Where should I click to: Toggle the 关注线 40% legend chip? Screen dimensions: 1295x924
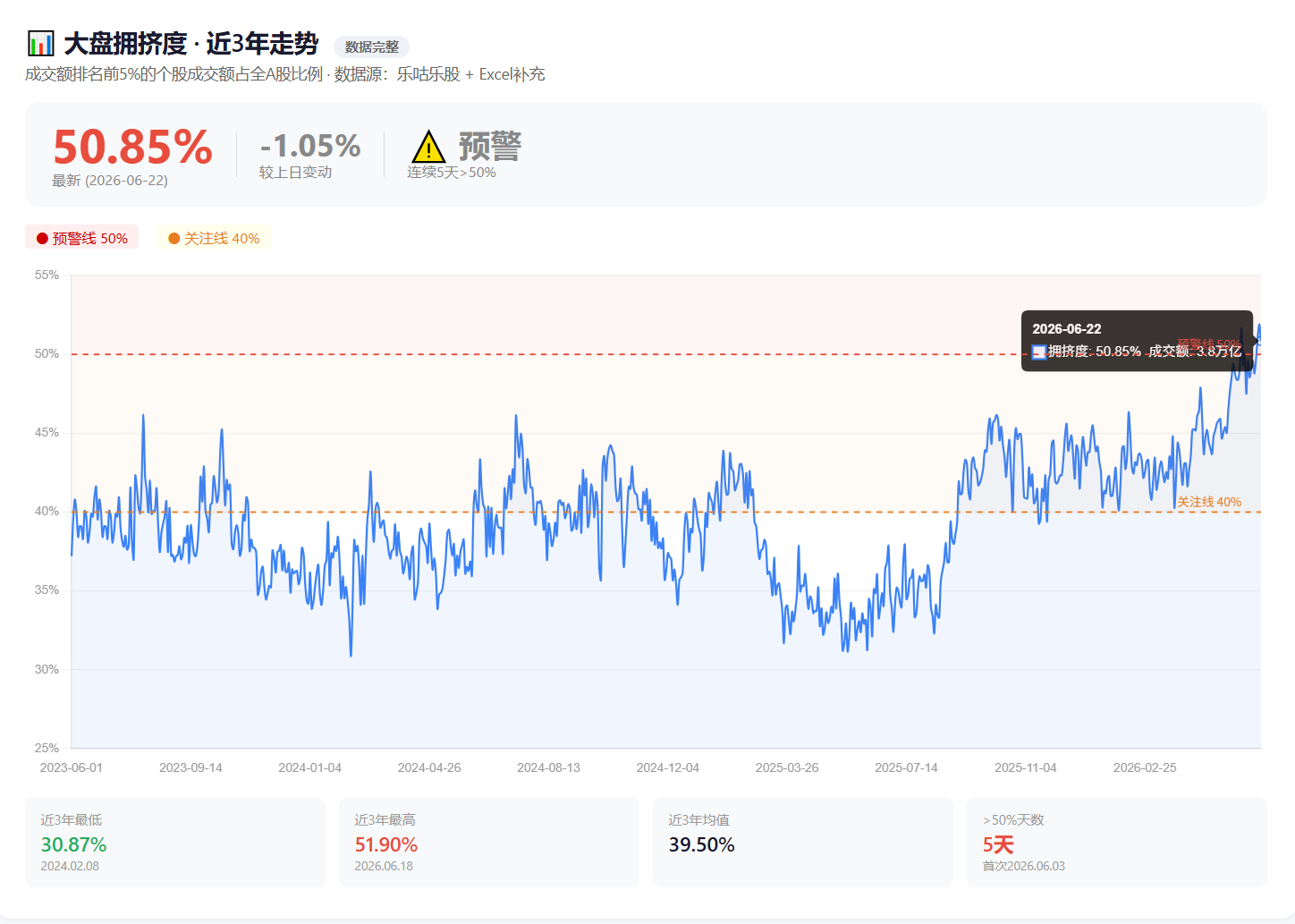215,238
